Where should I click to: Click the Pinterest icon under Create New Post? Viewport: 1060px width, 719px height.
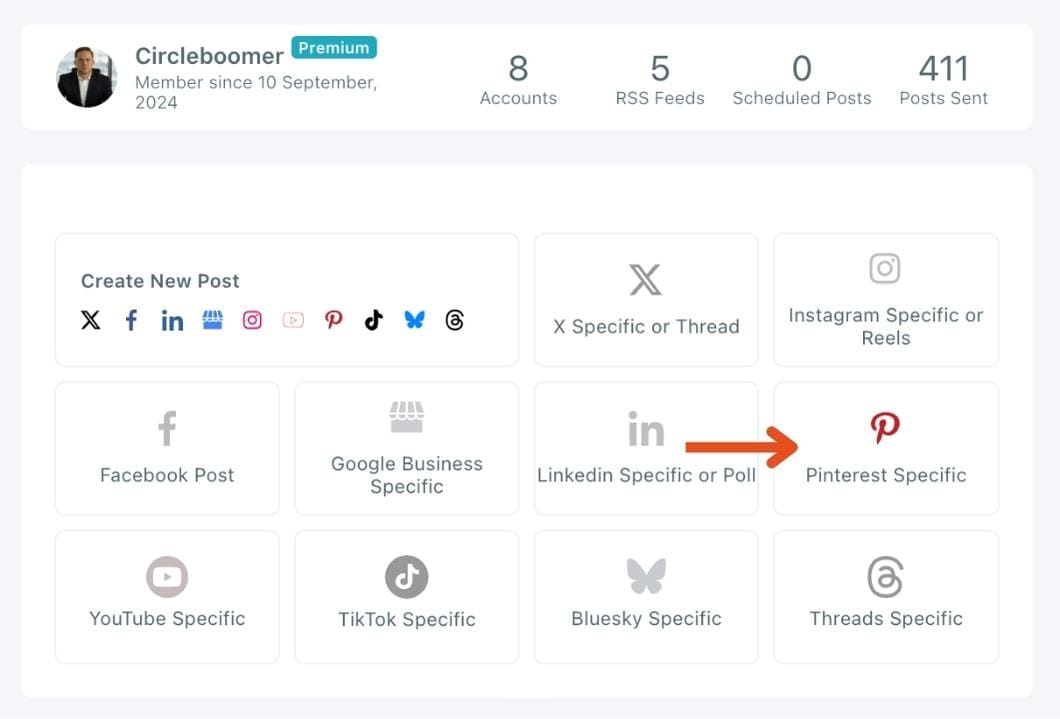pyautogui.click(x=333, y=320)
